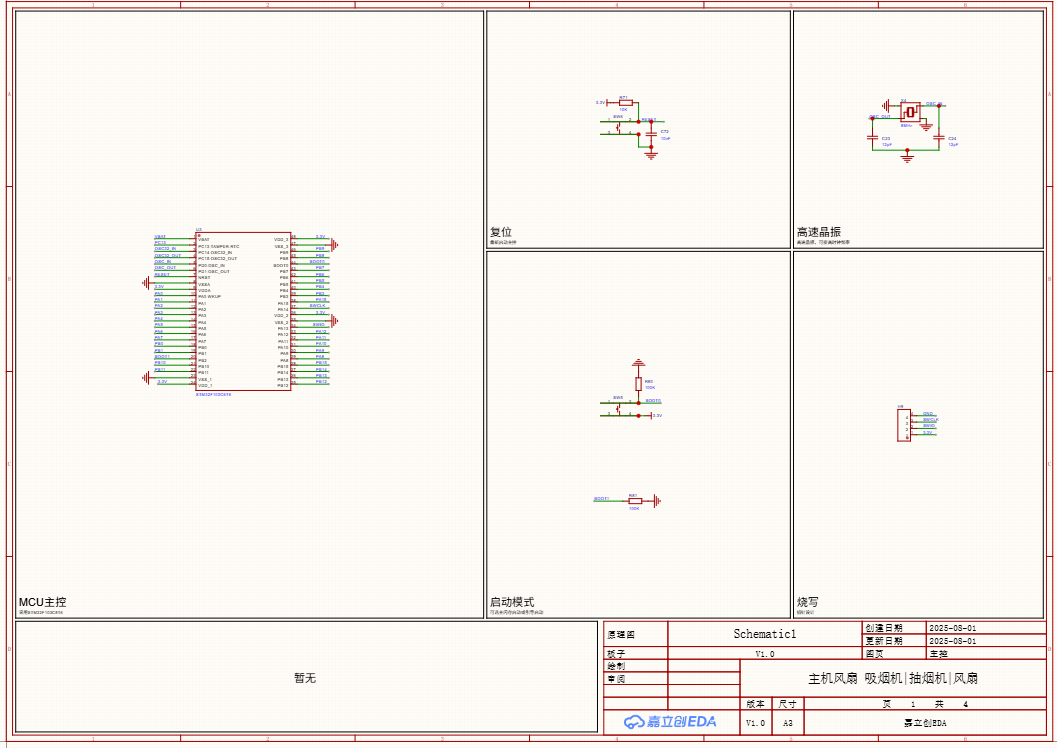Click the update date value in title block

tap(953, 641)
